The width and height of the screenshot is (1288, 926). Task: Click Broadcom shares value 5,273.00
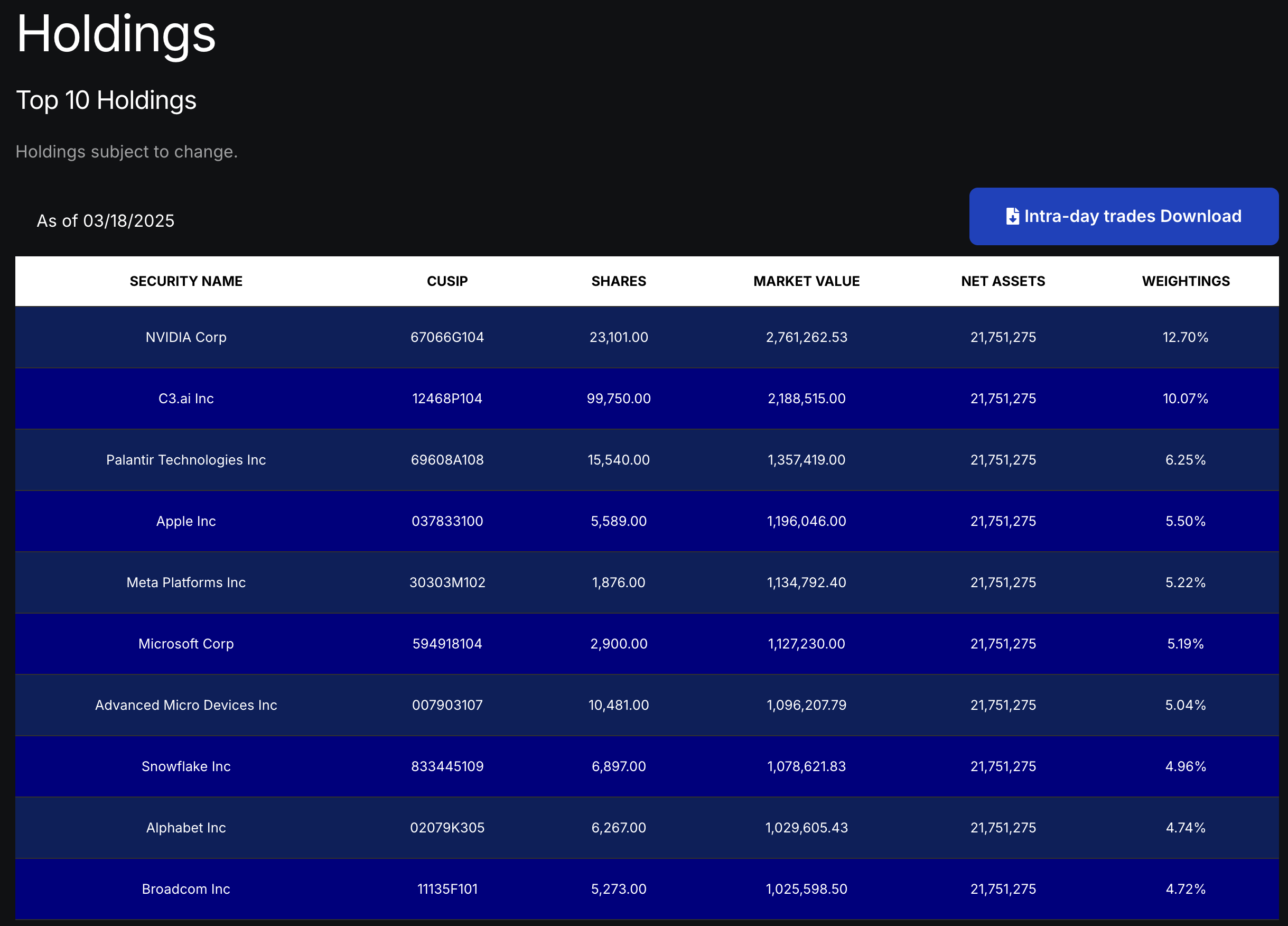[x=619, y=890]
